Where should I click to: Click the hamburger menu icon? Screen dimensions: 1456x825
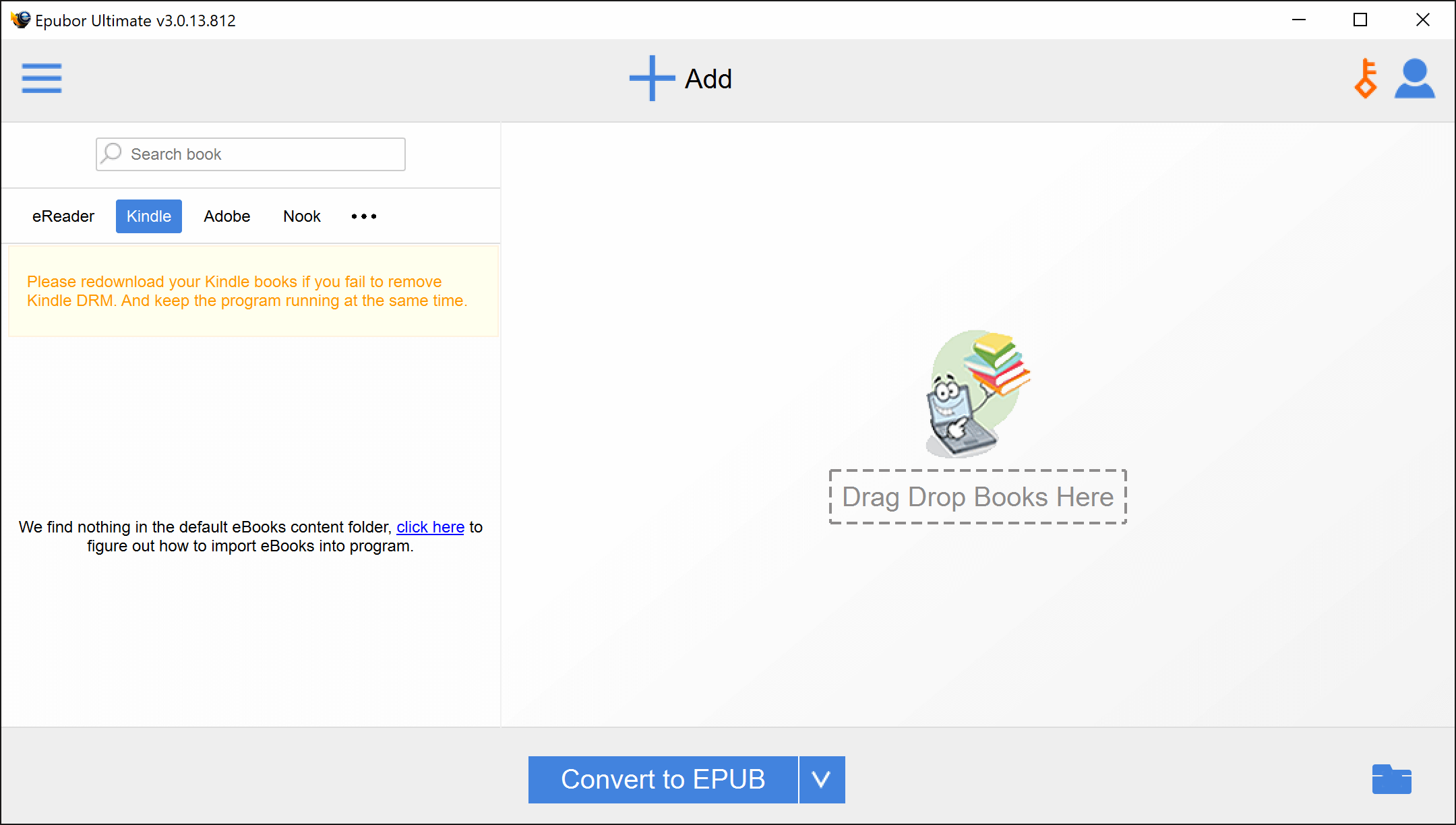tap(42, 78)
